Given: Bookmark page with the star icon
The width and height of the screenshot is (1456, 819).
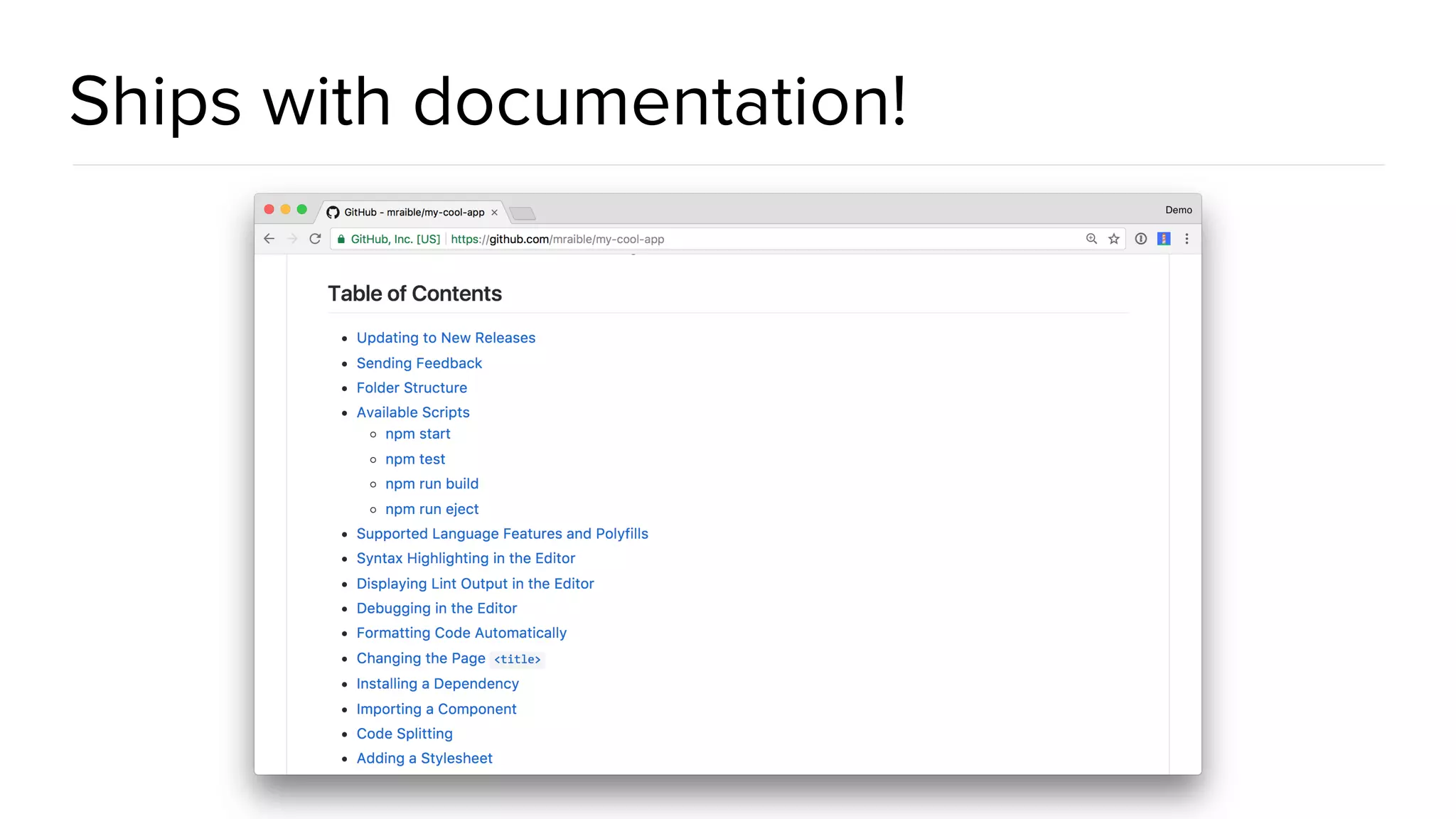Looking at the screenshot, I should [1114, 239].
